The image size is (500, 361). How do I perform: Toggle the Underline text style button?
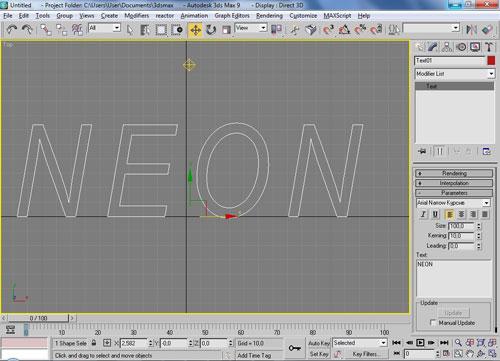[435, 214]
